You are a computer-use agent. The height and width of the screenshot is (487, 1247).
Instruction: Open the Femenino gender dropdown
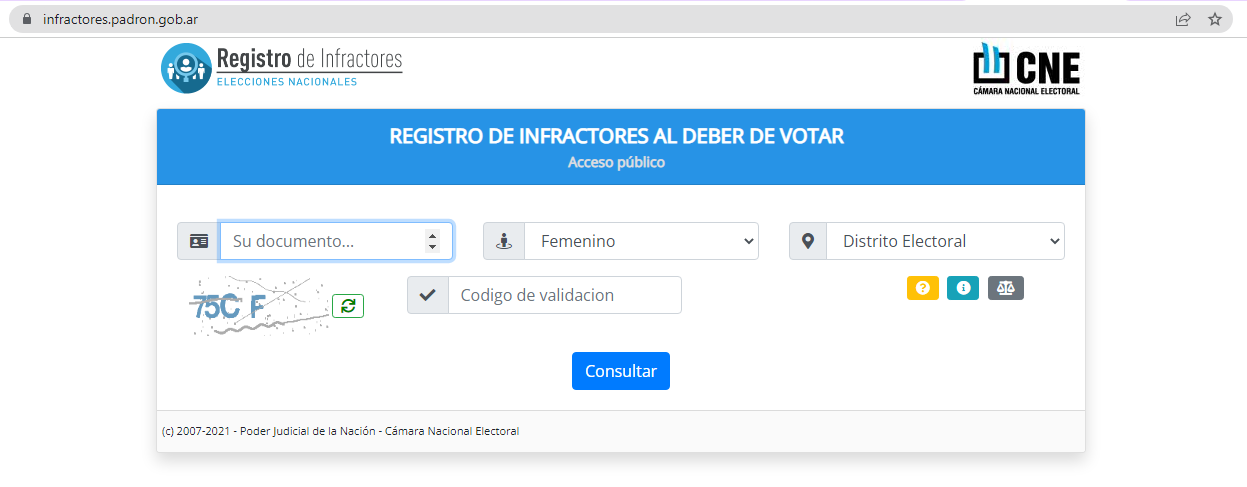point(641,241)
